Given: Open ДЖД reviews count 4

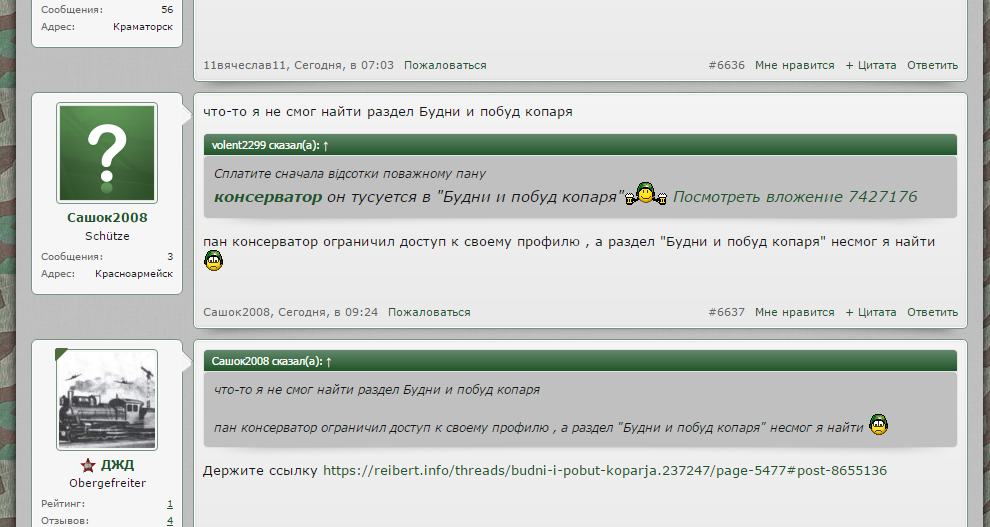Looking at the screenshot, I should click(x=170, y=521).
